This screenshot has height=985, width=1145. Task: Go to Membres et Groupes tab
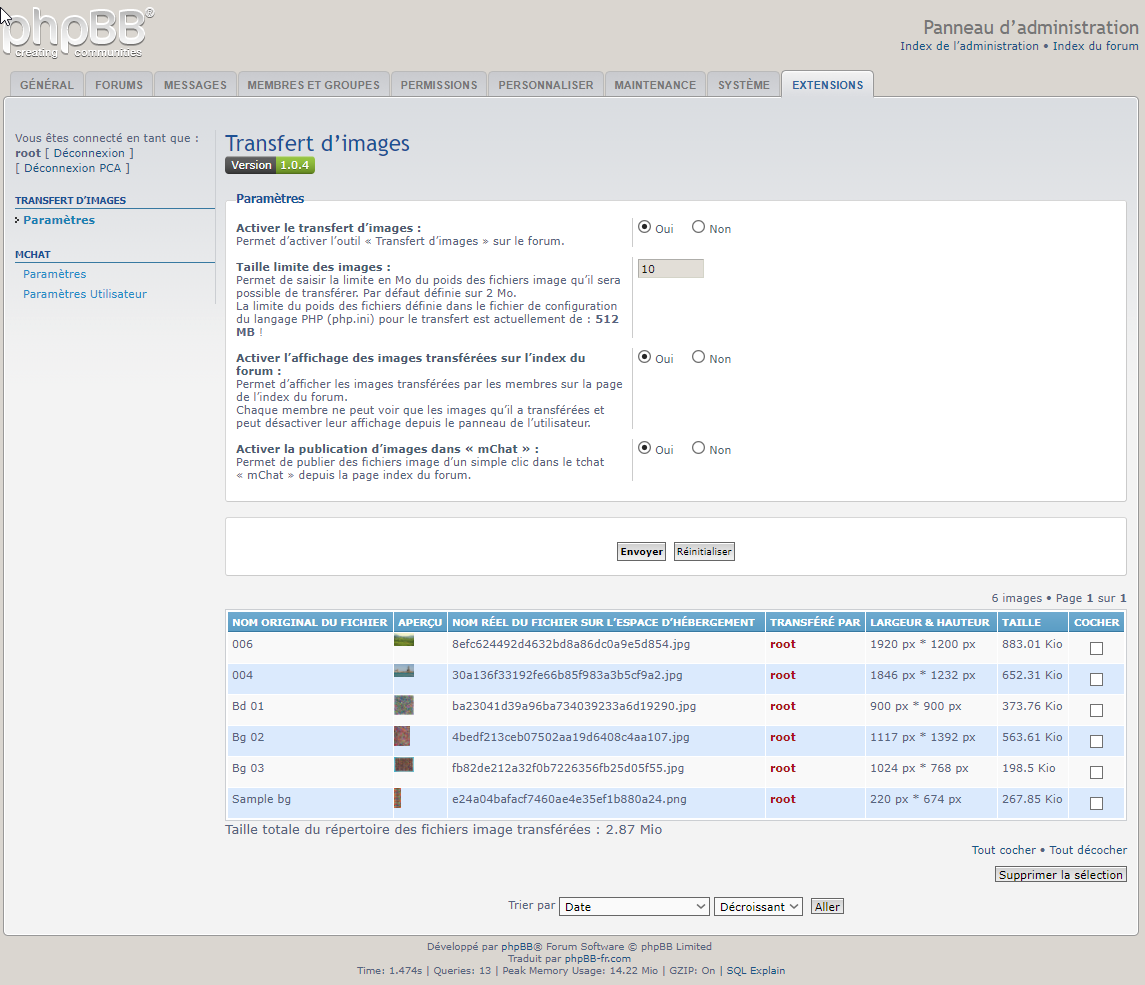[313, 85]
